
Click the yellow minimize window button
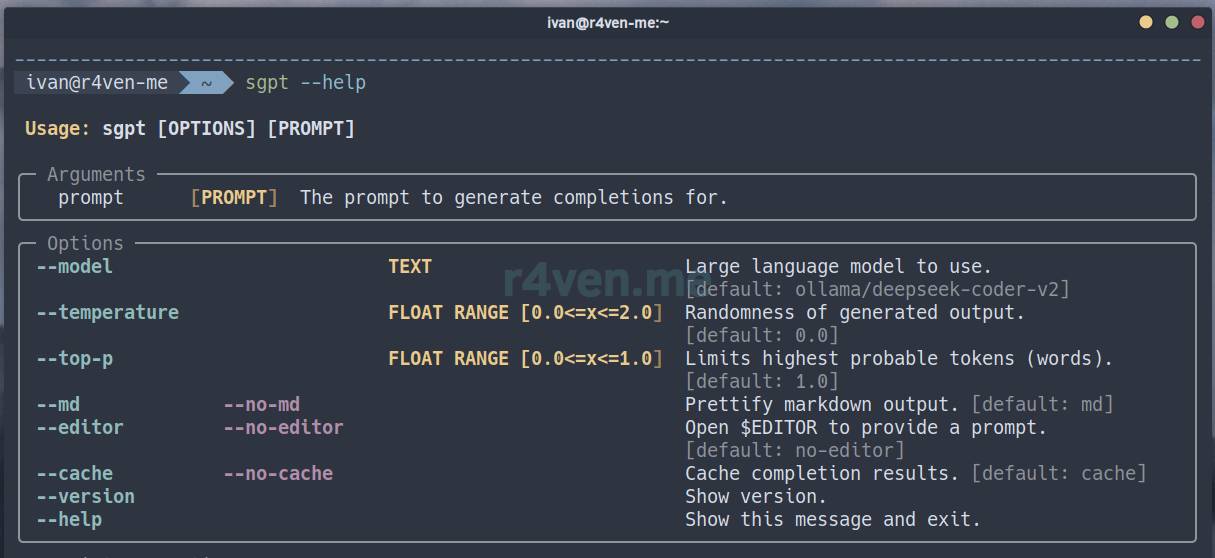pos(1146,22)
